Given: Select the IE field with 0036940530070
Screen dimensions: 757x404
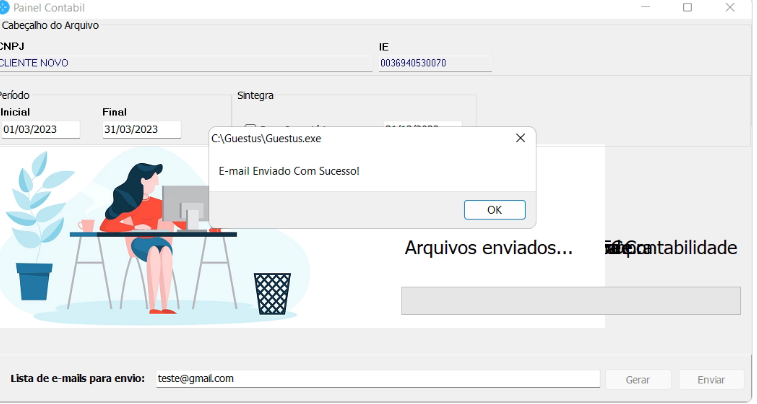Looking at the screenshot, I should coord(434,63).
